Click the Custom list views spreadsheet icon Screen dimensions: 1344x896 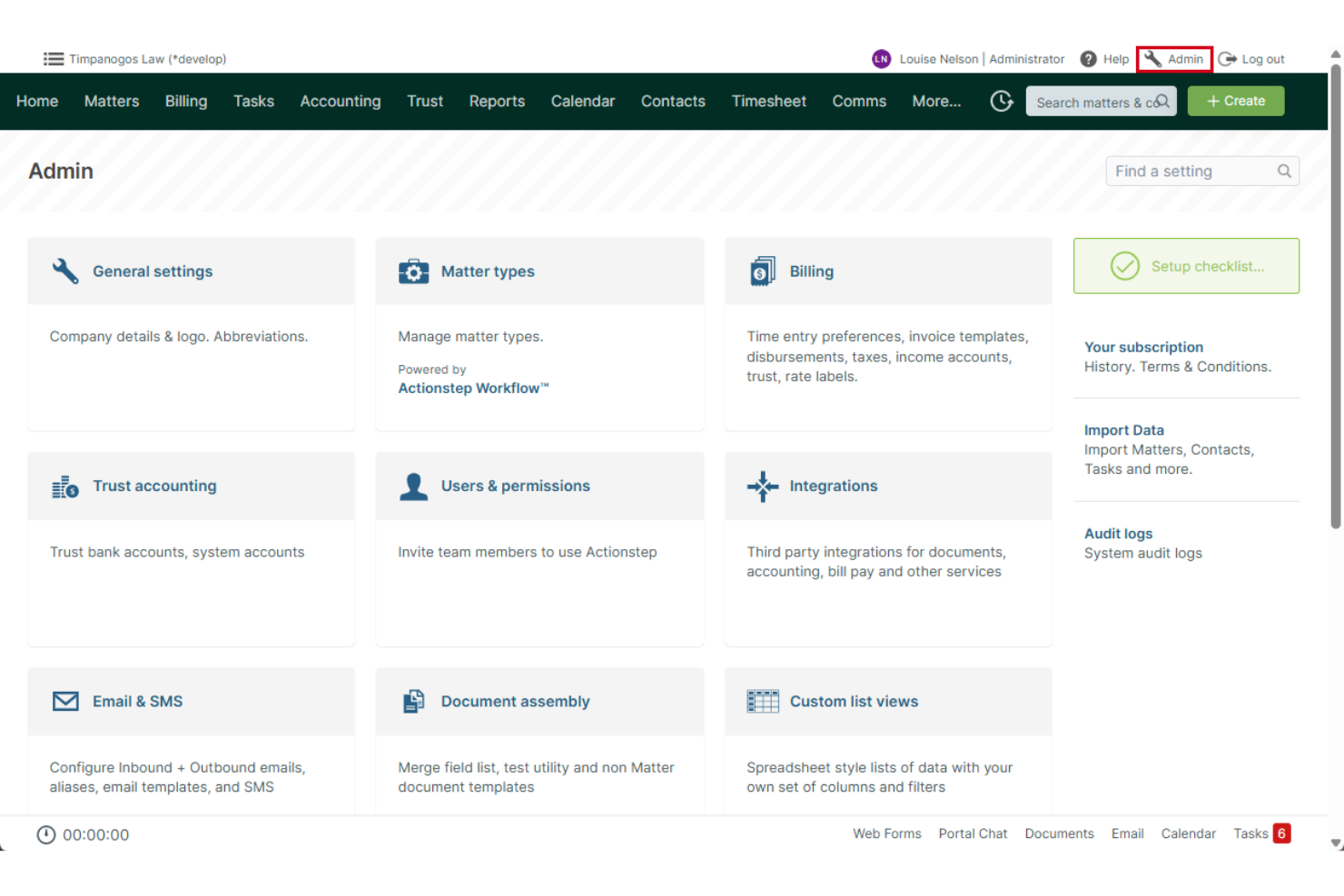[762, 701]
